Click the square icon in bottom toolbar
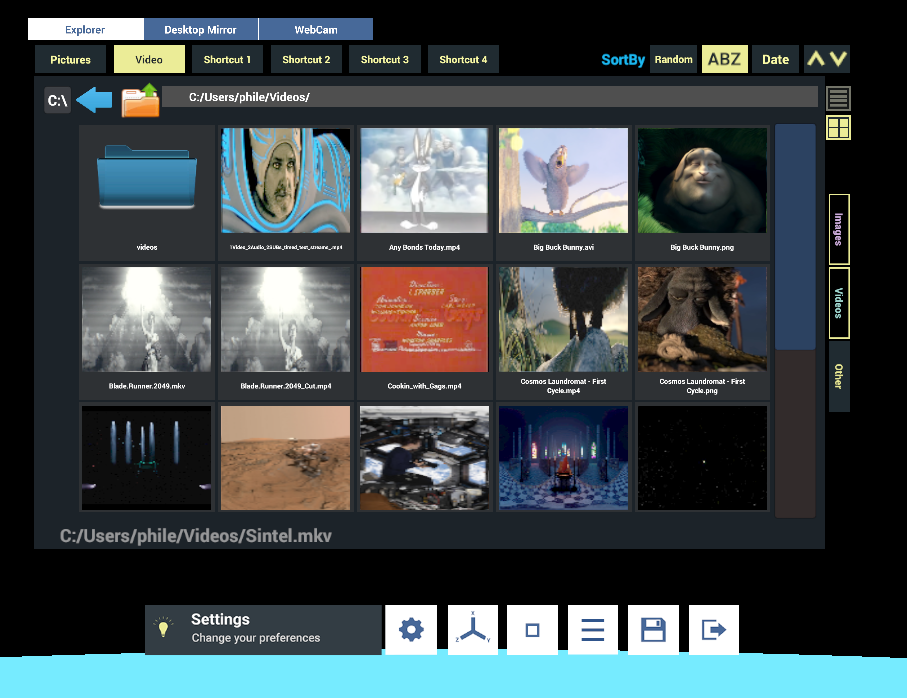The width and height of the screenshot is (907, 698). (x=533, y=630)
